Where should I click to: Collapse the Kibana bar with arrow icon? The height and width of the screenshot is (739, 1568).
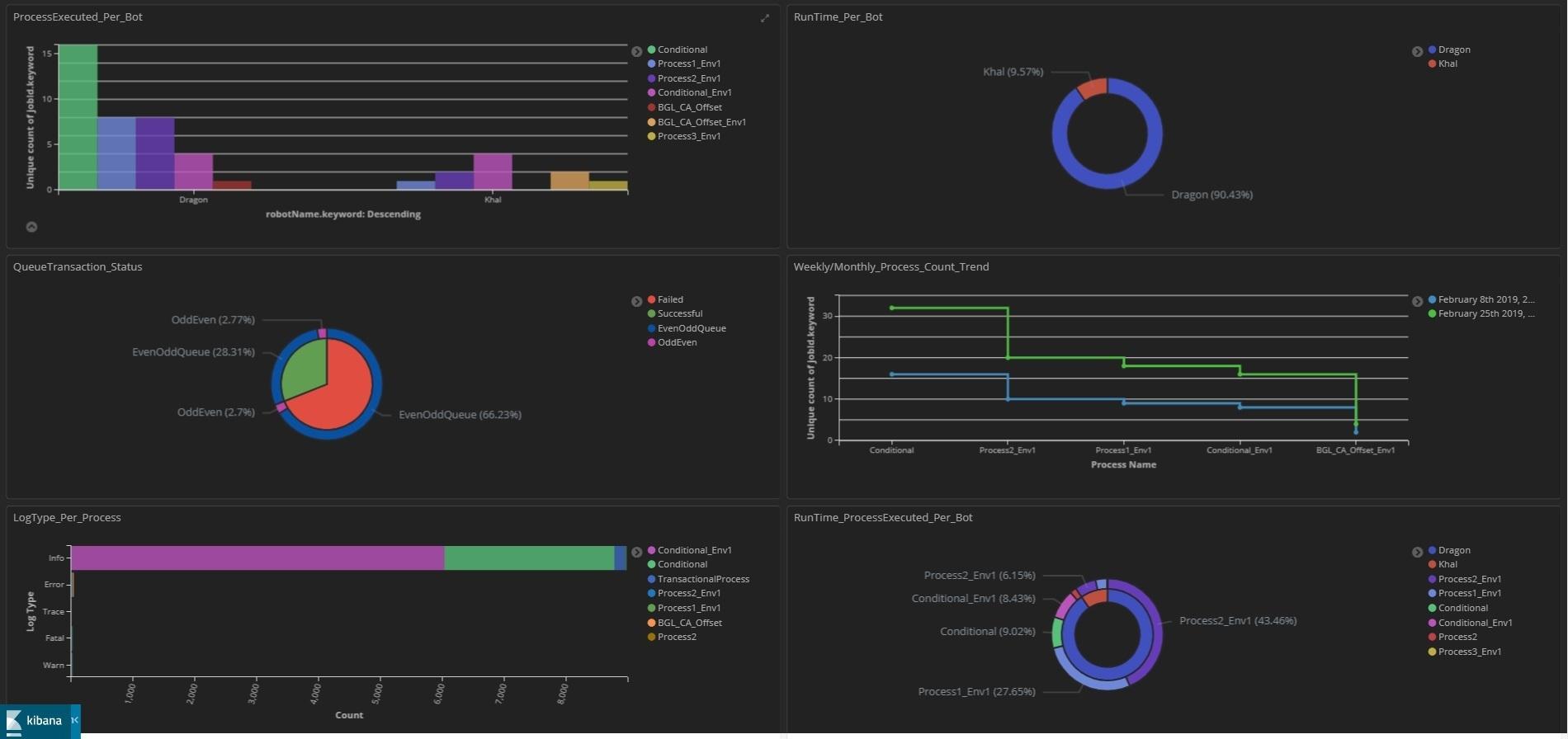(x=74, y=720)
